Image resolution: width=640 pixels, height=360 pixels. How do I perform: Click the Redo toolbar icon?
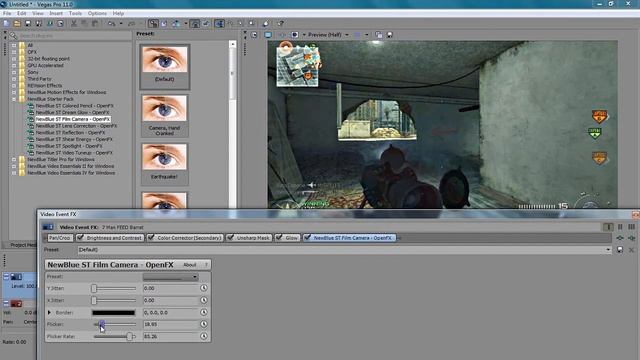(x=131, y=24)
